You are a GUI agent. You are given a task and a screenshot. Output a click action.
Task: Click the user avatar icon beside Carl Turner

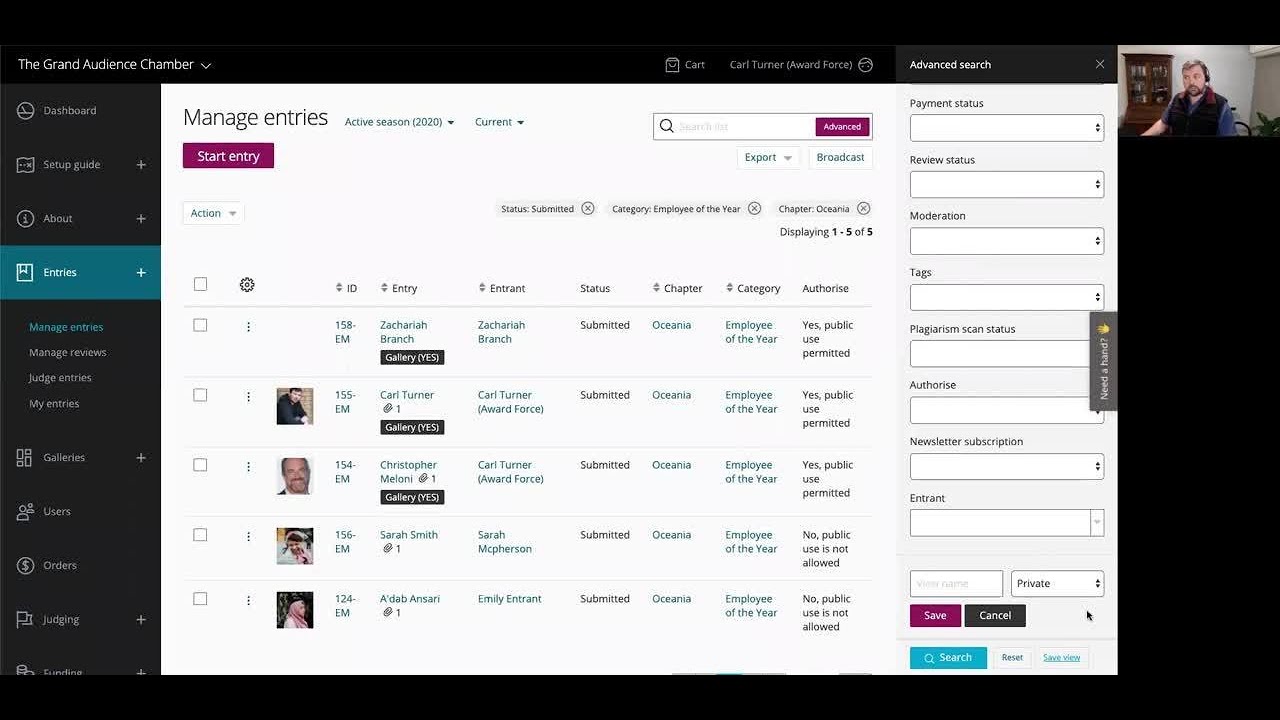(x=866, y=65)
